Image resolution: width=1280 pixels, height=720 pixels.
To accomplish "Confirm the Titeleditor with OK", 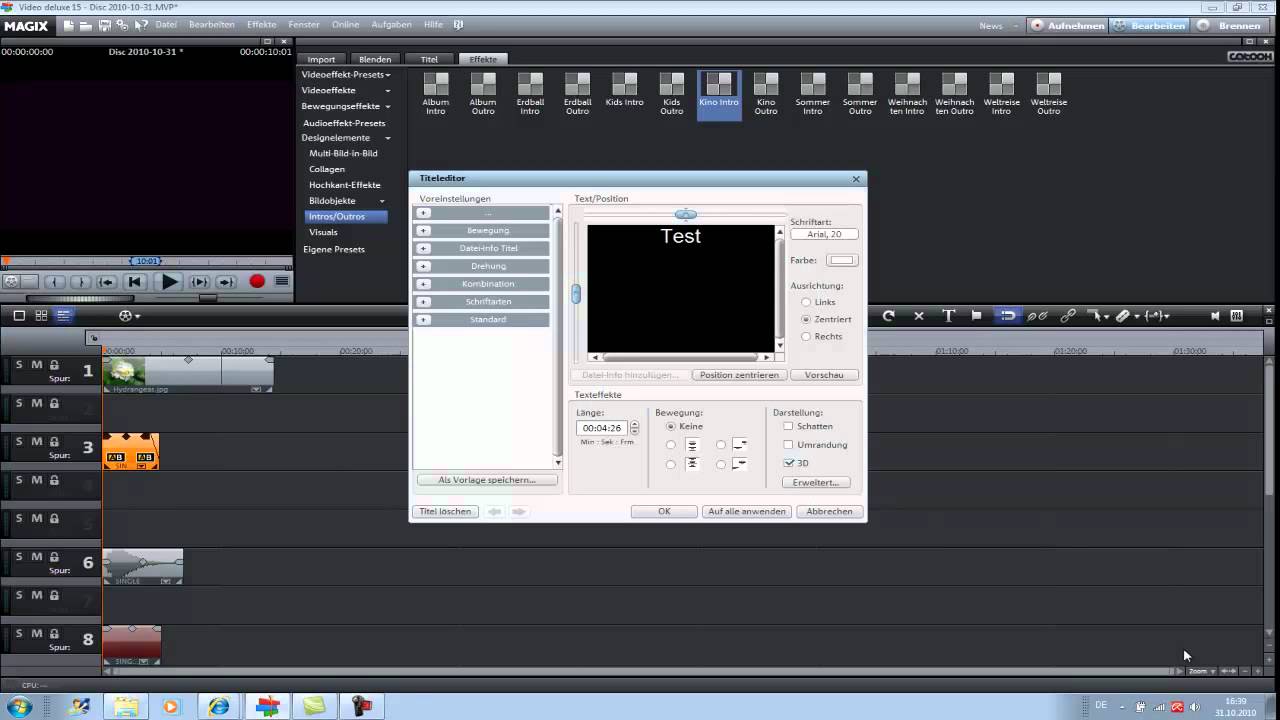I will point(664,511).
